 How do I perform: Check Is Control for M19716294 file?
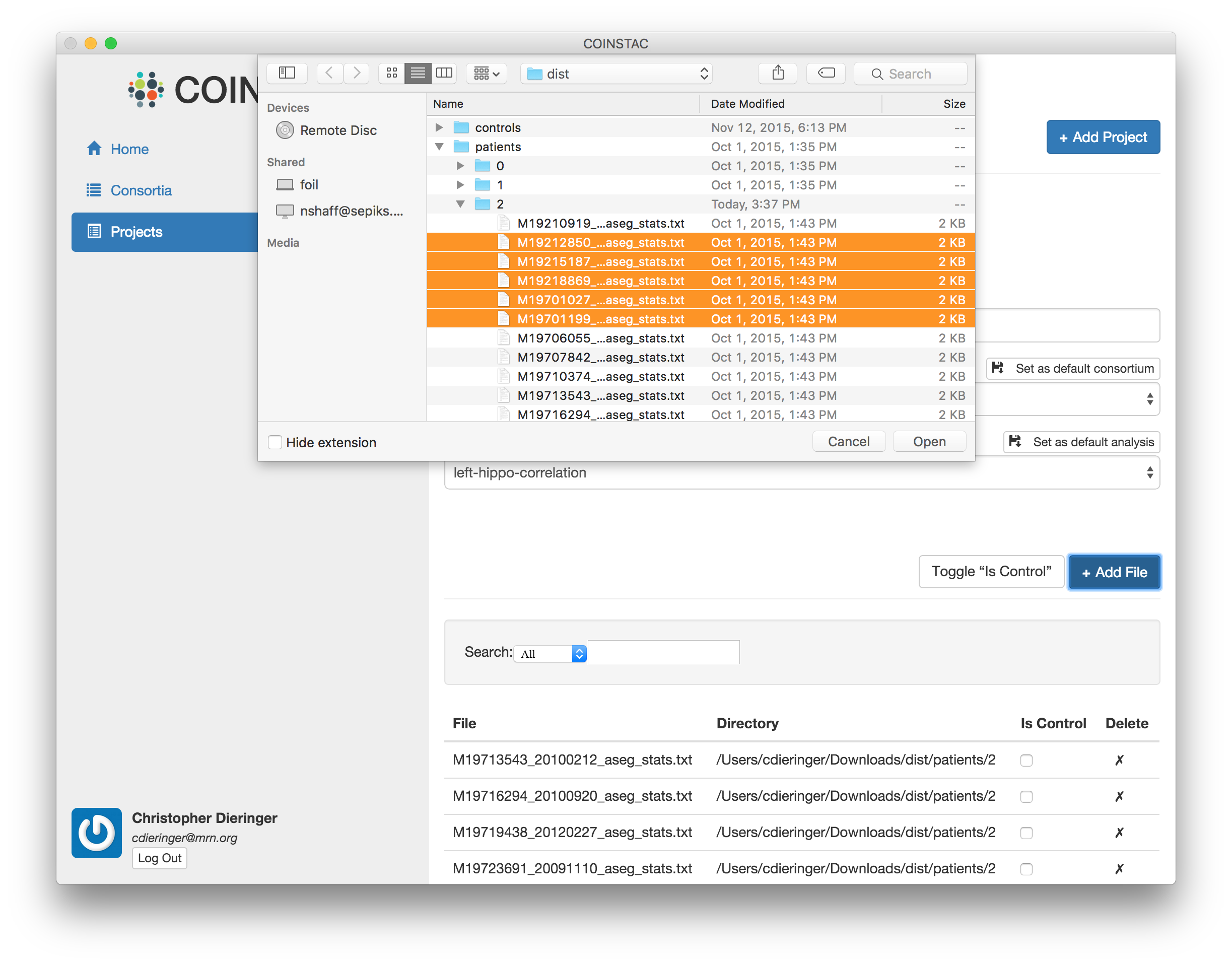point(1026,797)
